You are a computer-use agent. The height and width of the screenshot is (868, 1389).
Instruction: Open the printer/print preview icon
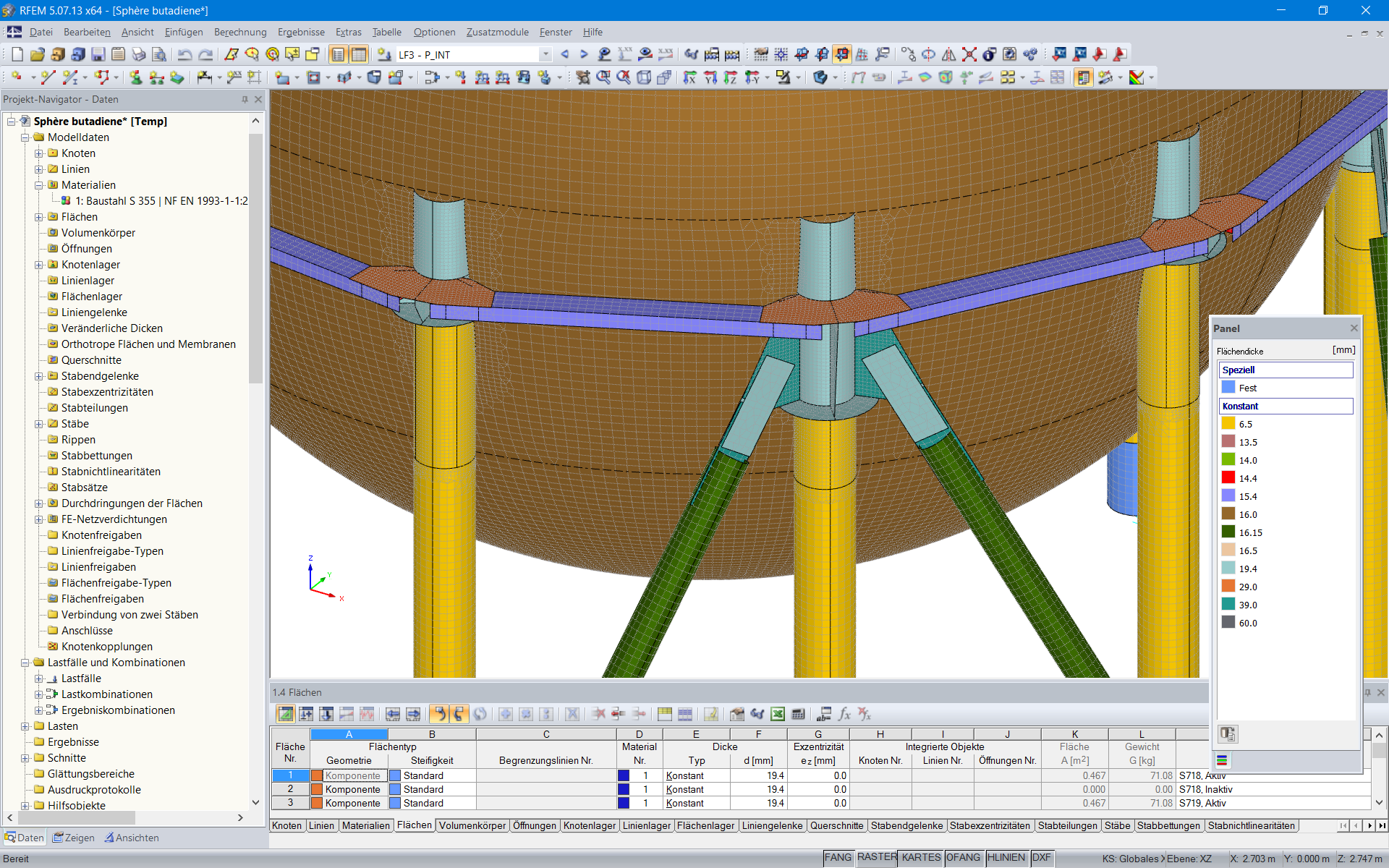click(x=139, y=54)
